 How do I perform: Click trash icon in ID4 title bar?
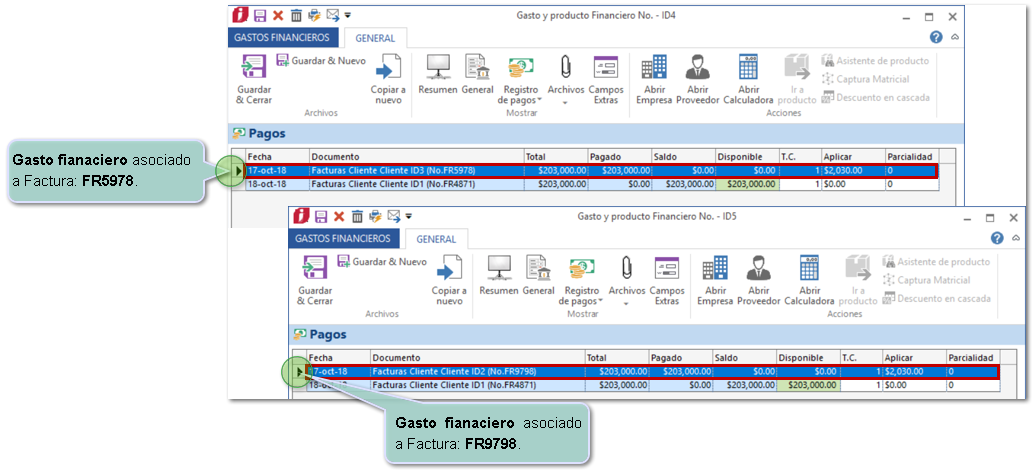296,15
